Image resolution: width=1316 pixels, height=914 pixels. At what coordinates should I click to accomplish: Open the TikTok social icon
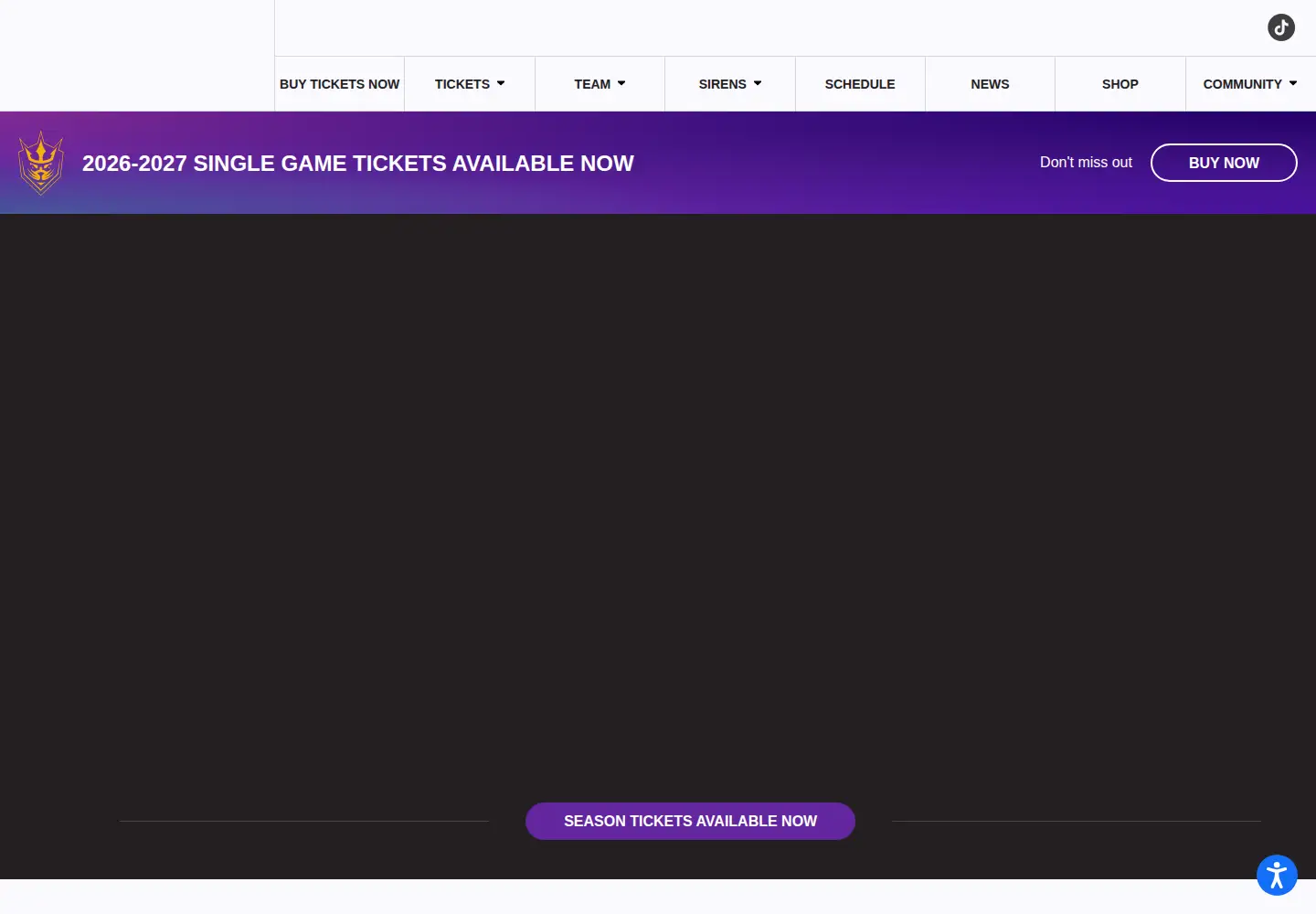coord(1281,27)
